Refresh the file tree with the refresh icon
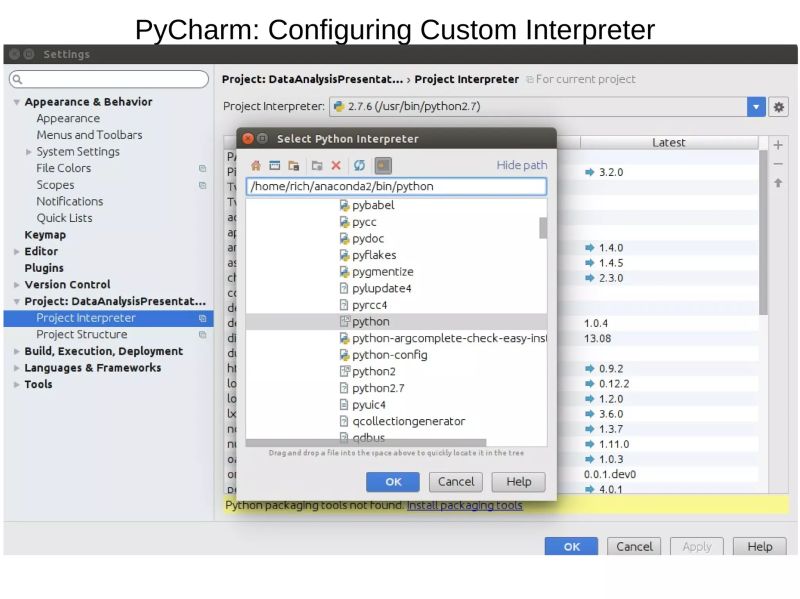Screen dimensions: 800x599 [x=359, y=166]
